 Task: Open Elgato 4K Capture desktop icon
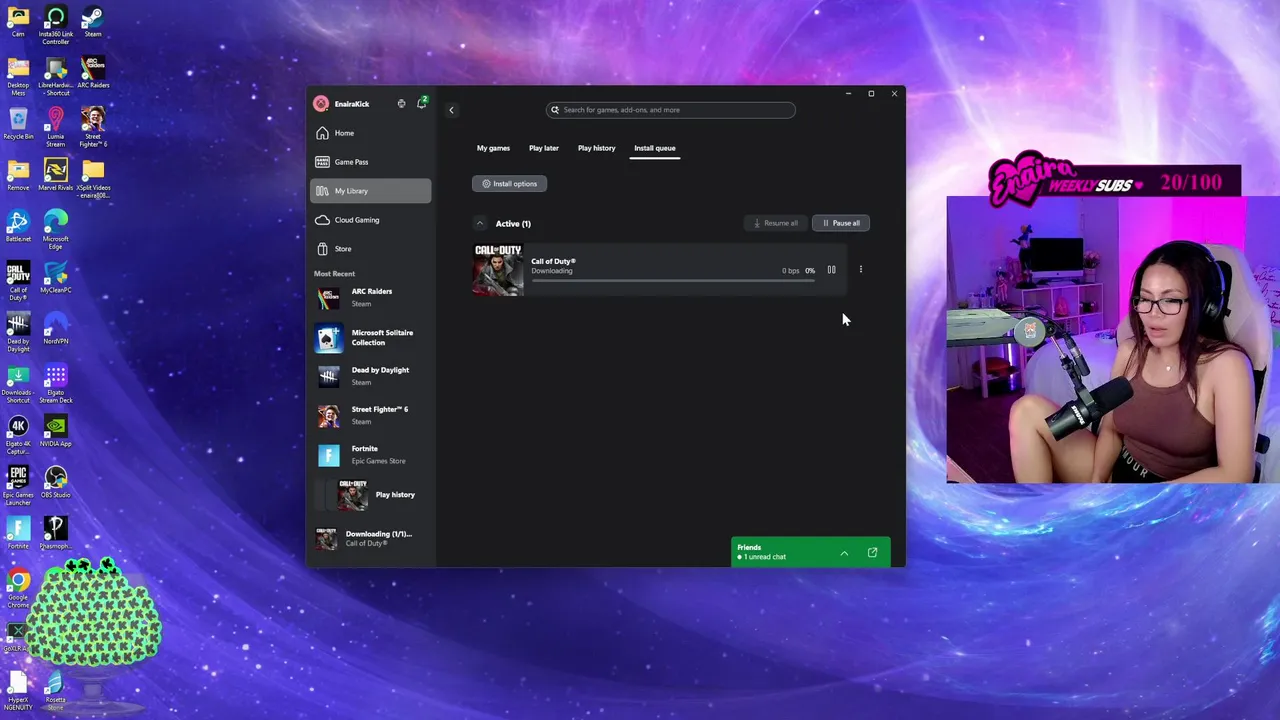[x=18, y=435]
